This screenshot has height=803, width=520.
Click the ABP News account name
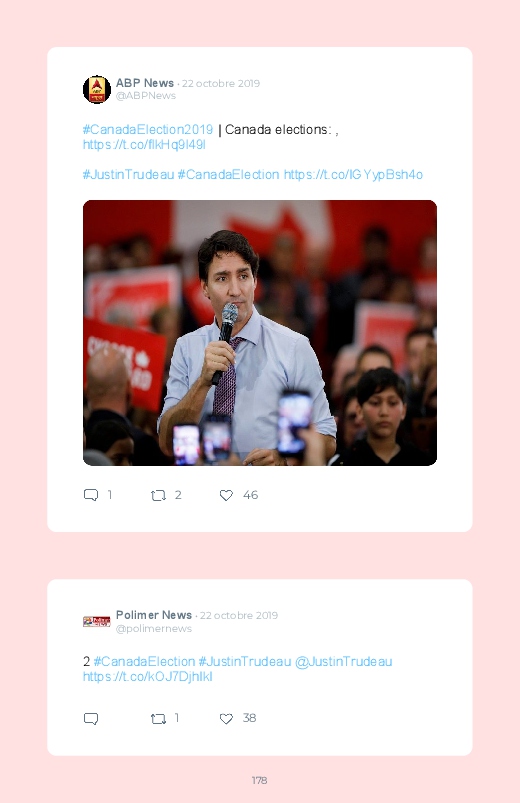click(x=145, y=83)
